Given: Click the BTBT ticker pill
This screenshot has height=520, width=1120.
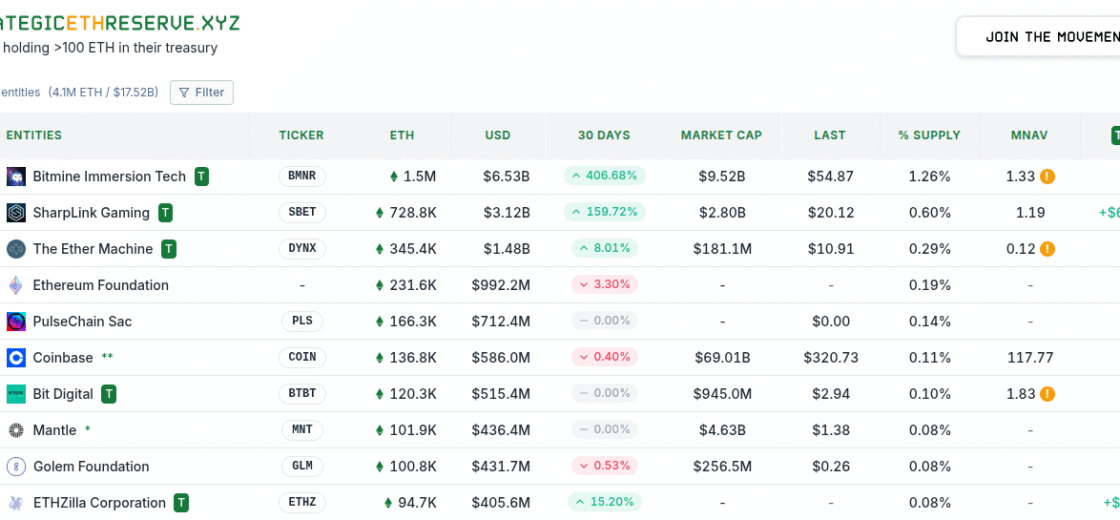Looking at the screenshot, I should click(x=302, y=394).
